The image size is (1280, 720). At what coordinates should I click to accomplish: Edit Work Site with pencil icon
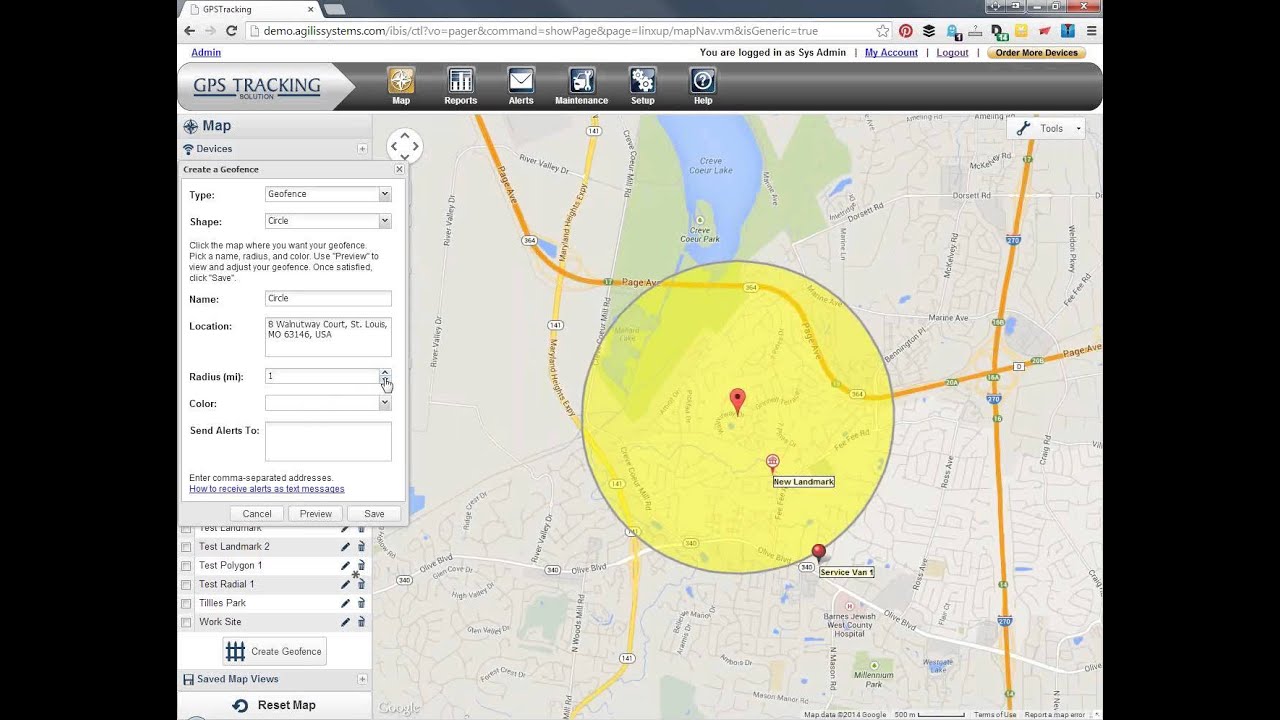tap(345, 622)
